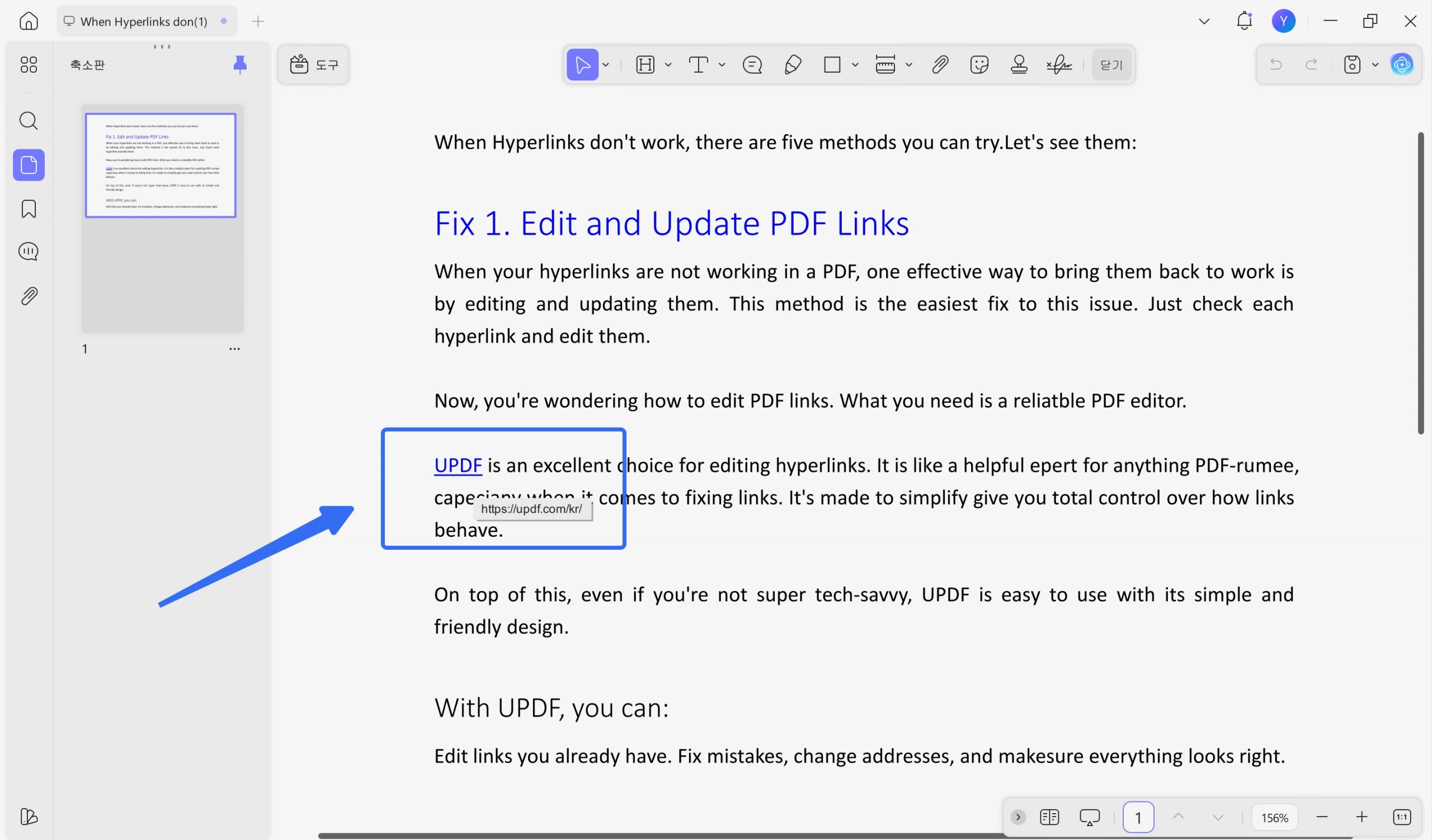Set zoom to actual size 1:1
Screen dimensions: 1432x840
(1402, 817)
